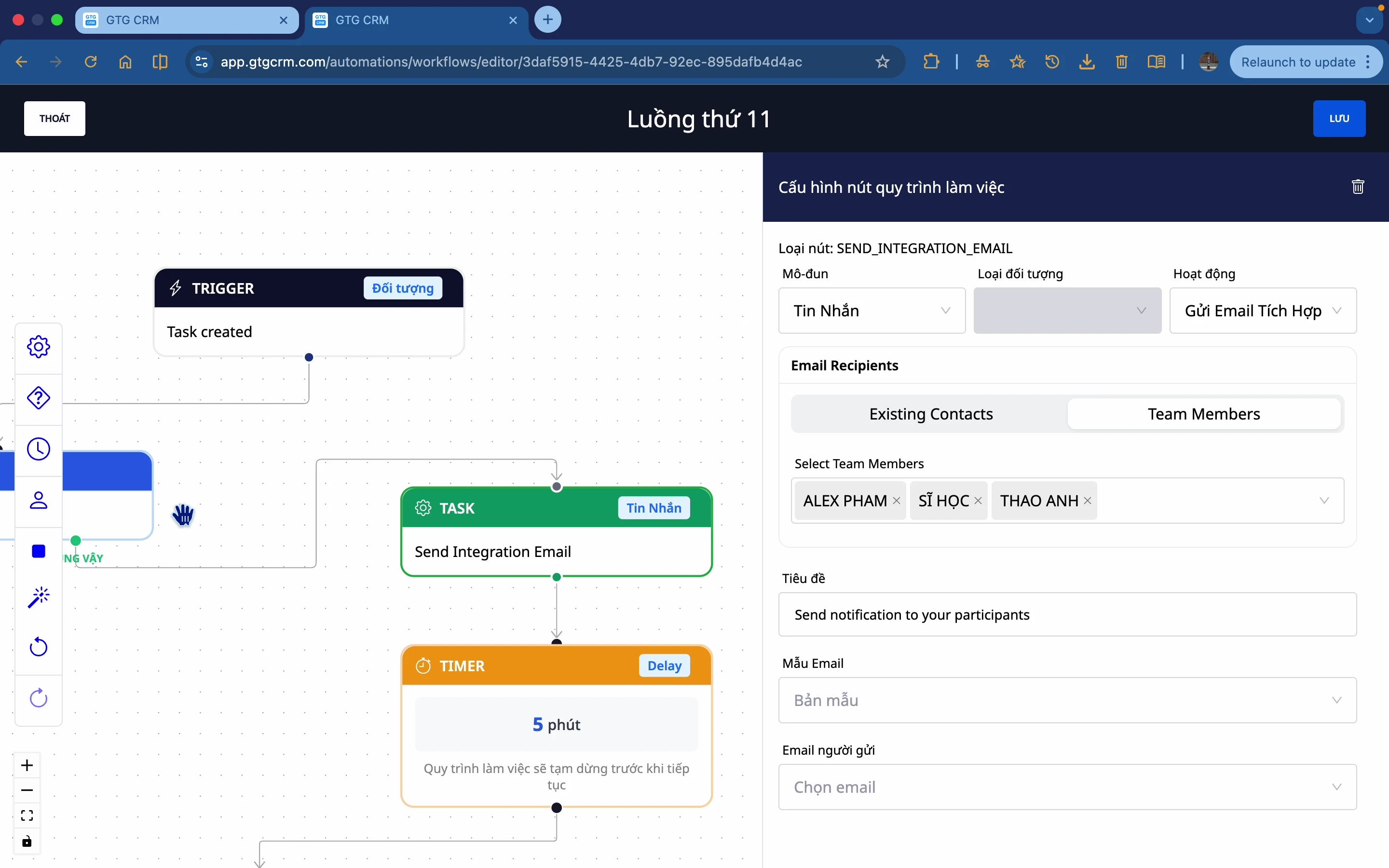Delete node with trash icon in panel
Viewport: 1389px width, 868px height.
pos(1358,187)
